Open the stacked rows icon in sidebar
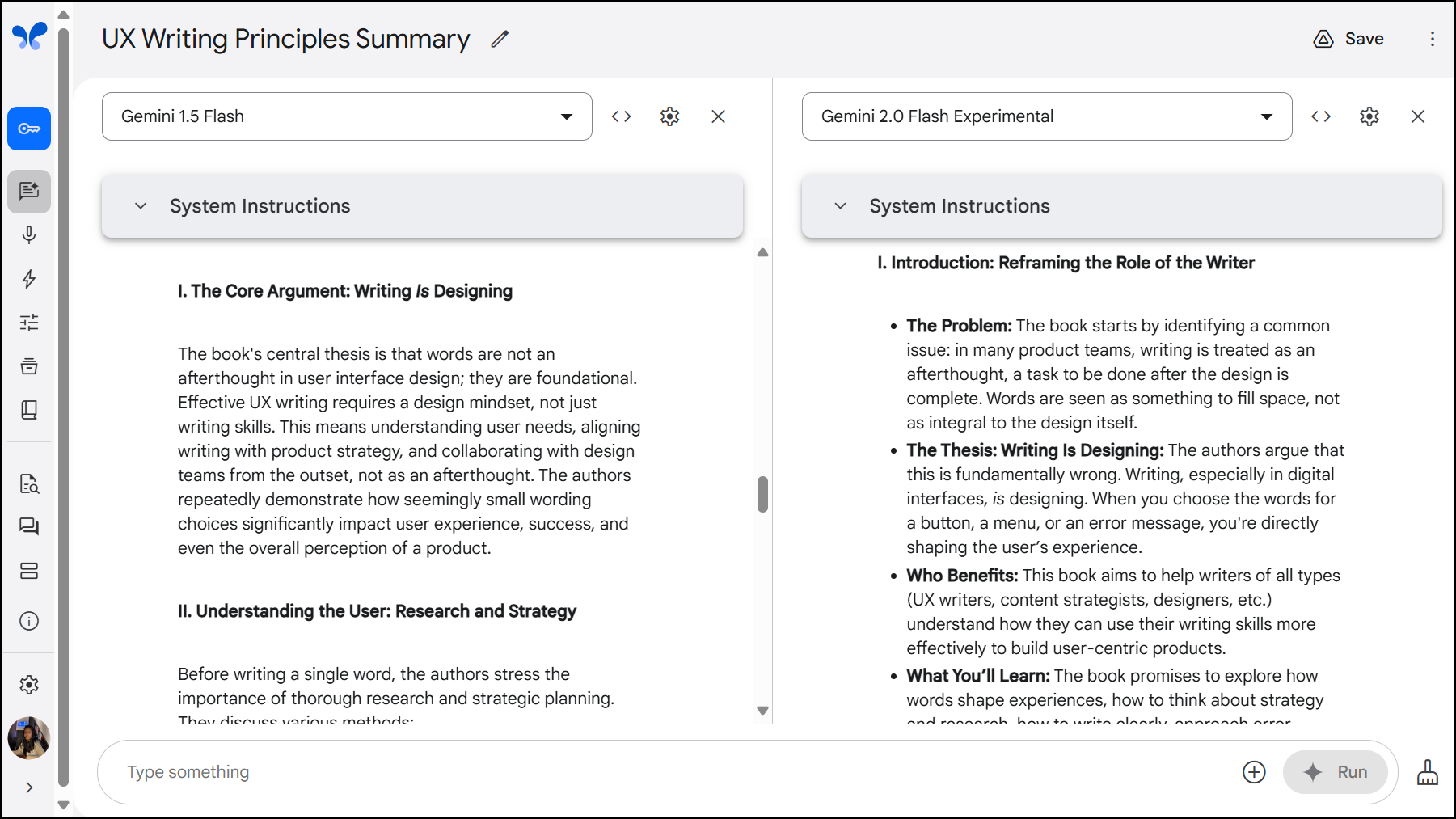The image size is (1456, 819). click(29, 571)
